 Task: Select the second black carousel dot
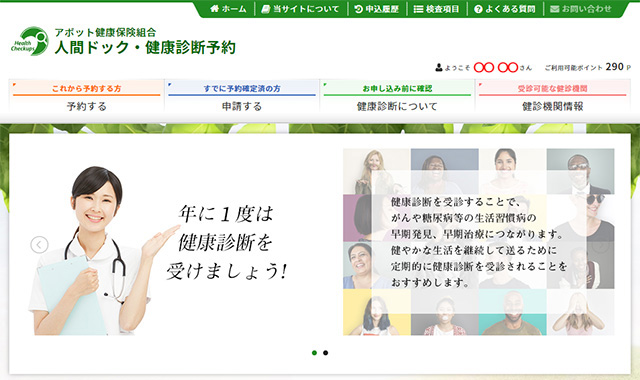(325, 353)
